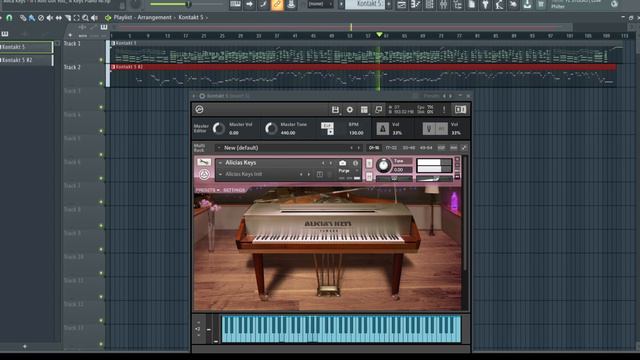Select the Draw pencil tool
This screenshot has width=640, height=360.
tap(23, 18)
